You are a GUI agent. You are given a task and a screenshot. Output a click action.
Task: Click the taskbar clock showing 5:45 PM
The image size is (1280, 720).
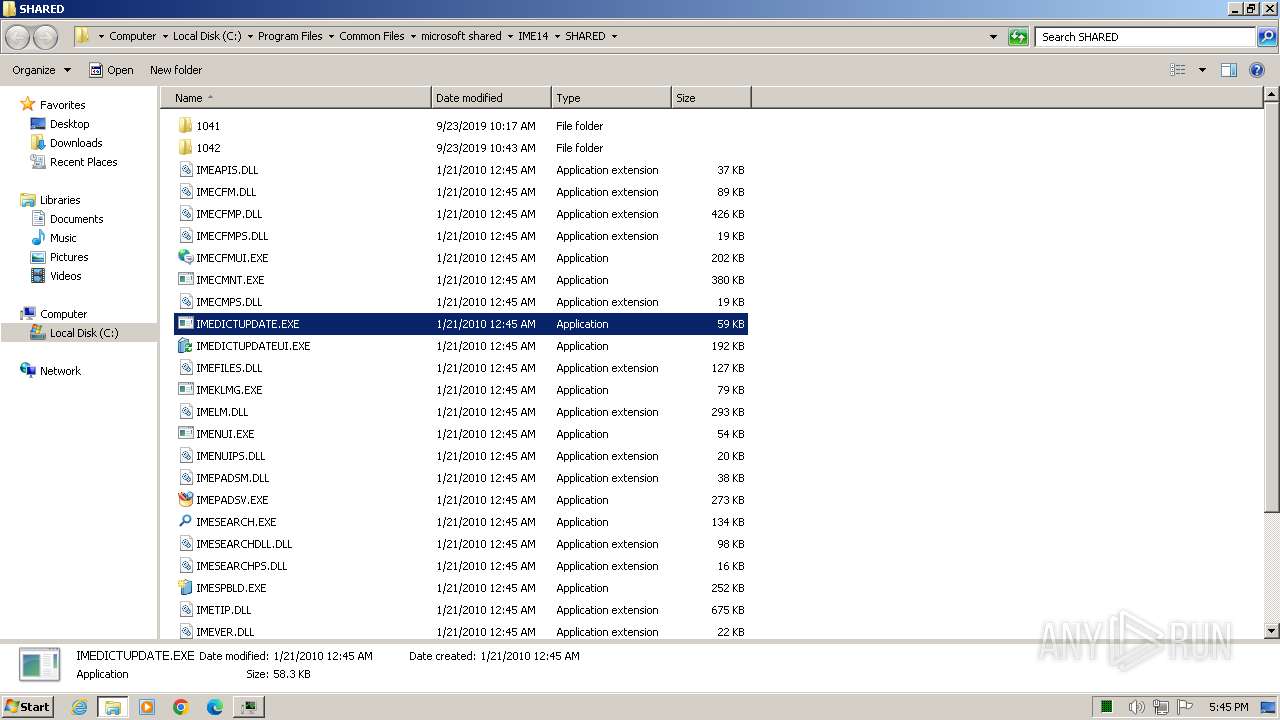click(x=1228, y=707)
